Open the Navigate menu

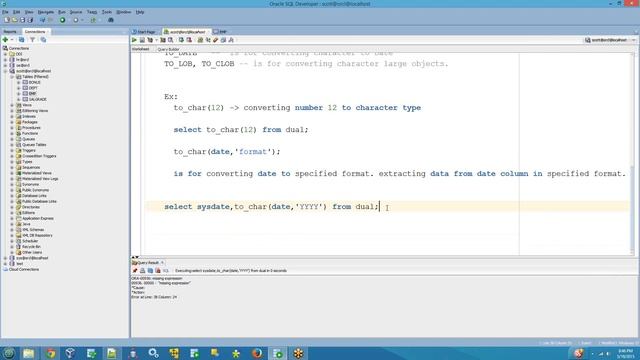pyautogui.click(x=45, y=12)
